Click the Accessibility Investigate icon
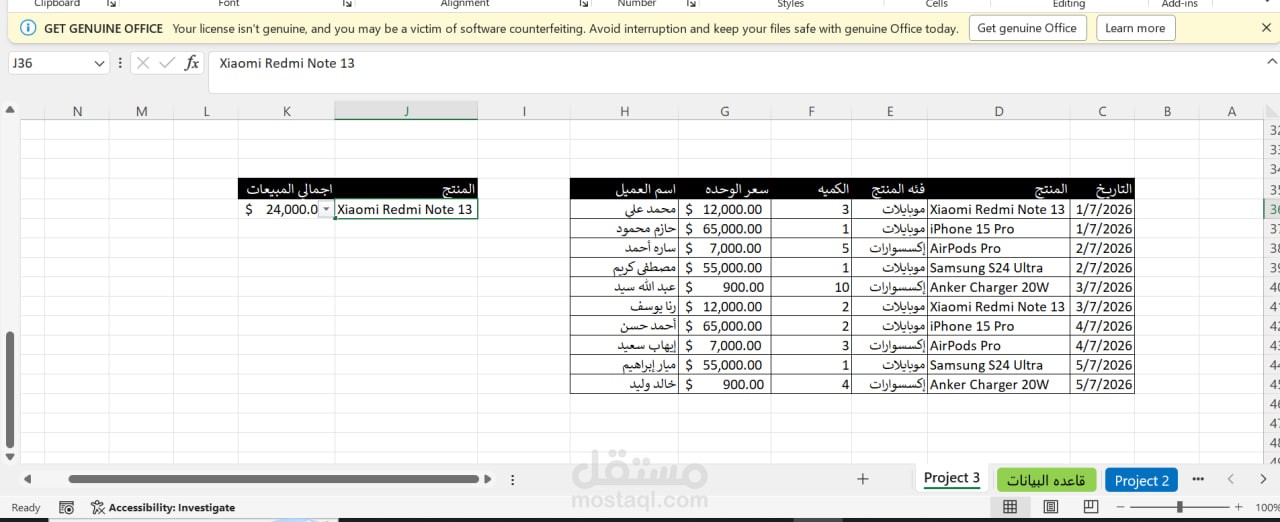1280x522 pixels. (97, 507)
